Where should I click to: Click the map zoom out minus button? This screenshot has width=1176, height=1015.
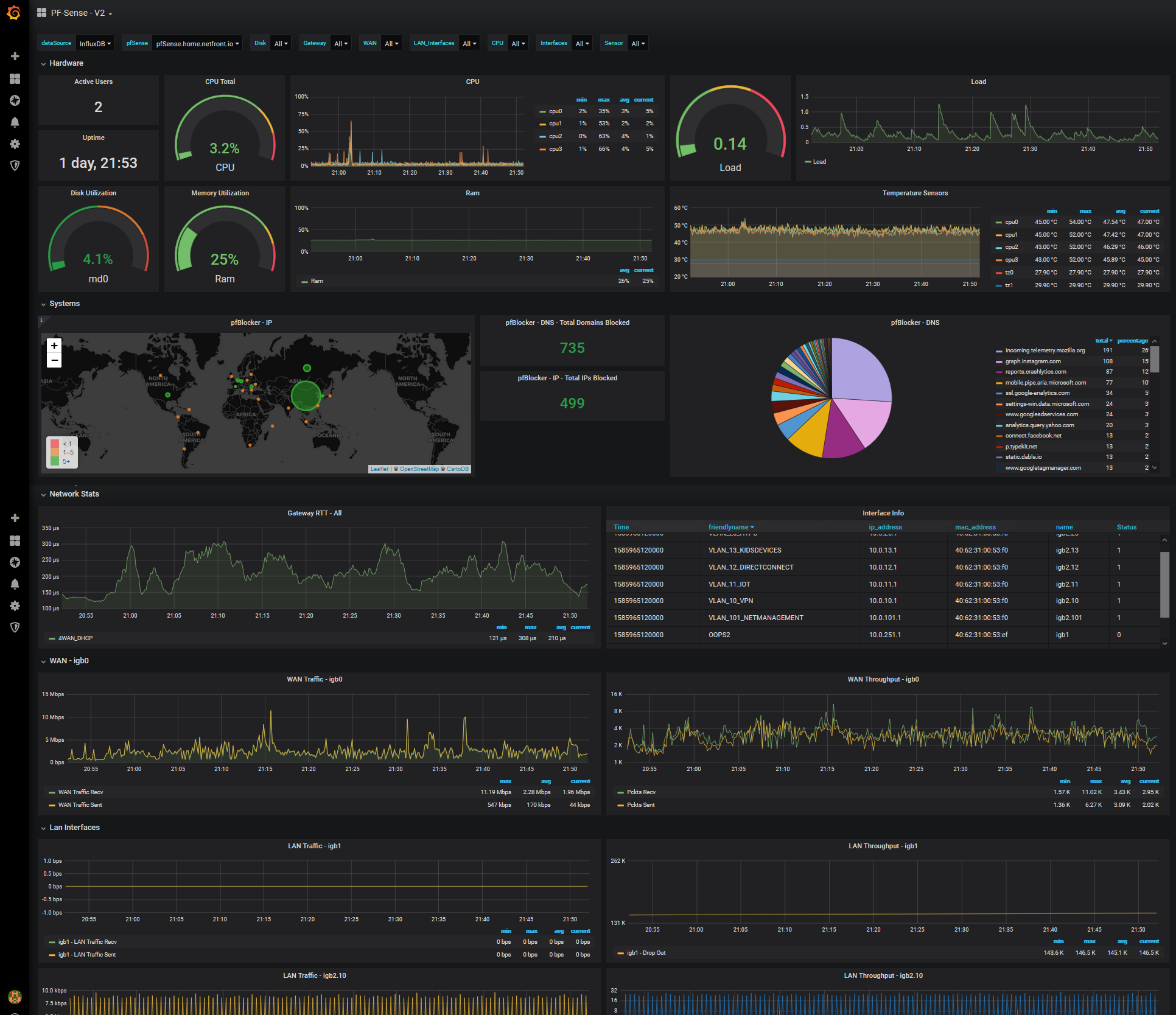[54, 360]
